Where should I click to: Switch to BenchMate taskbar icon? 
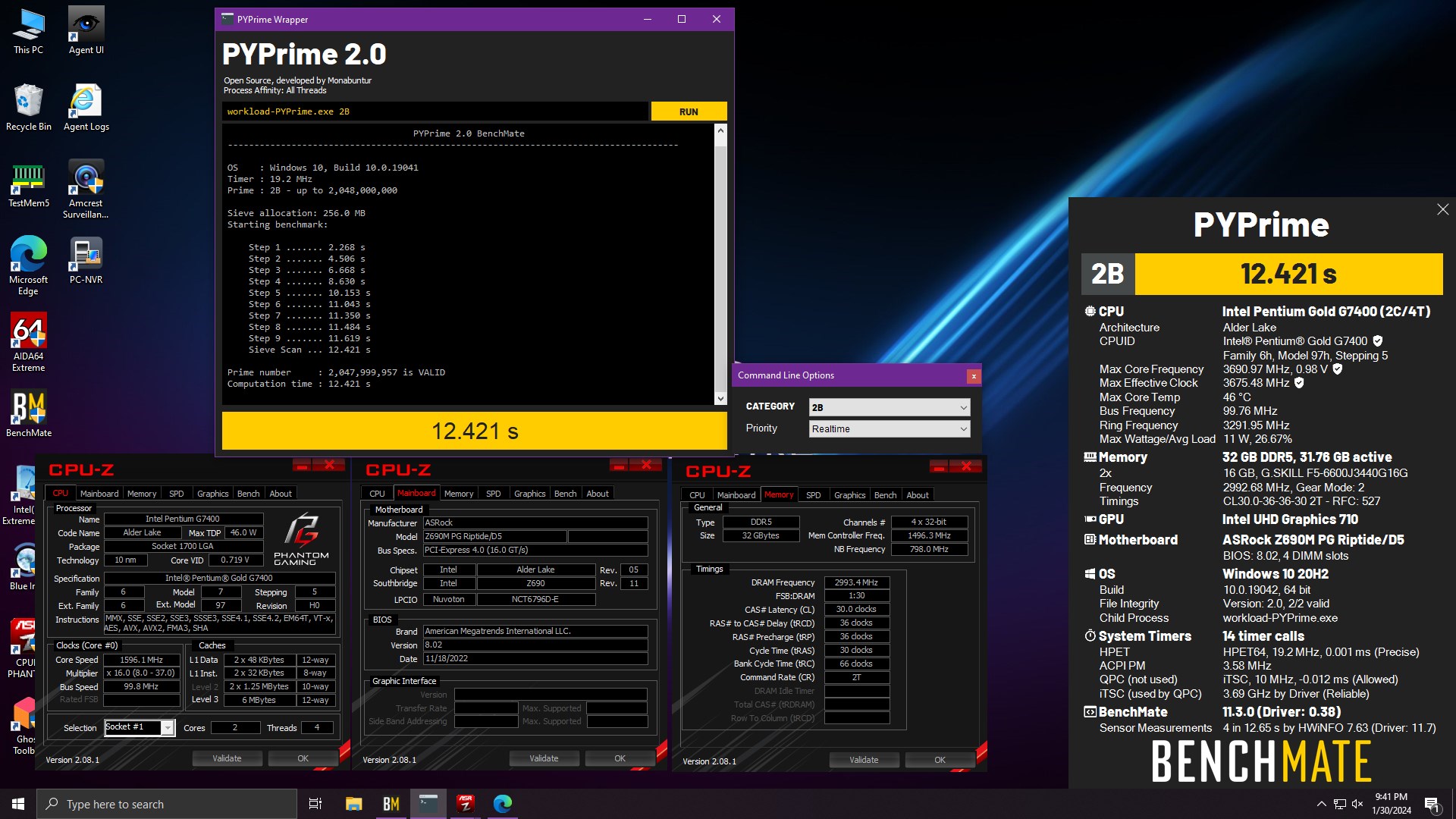click(x=391, y=804)
